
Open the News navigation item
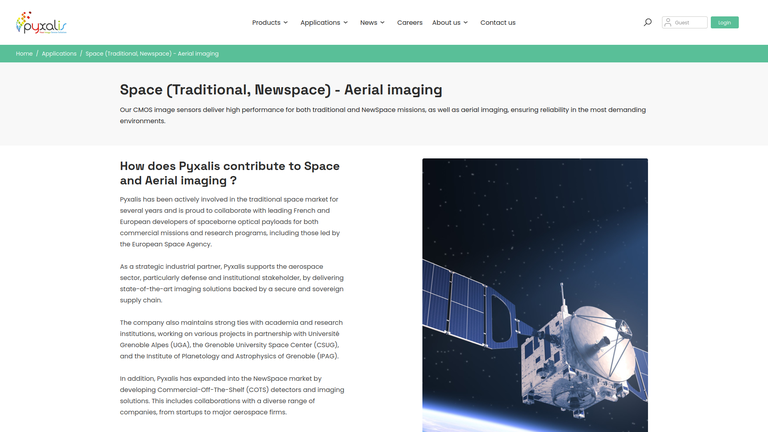[x=368, y=23]
